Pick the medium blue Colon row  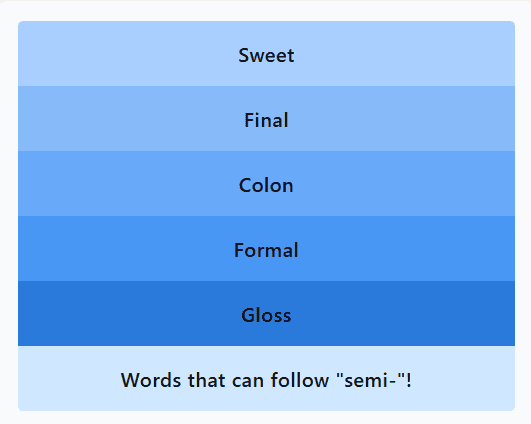[x=266, y=184]
